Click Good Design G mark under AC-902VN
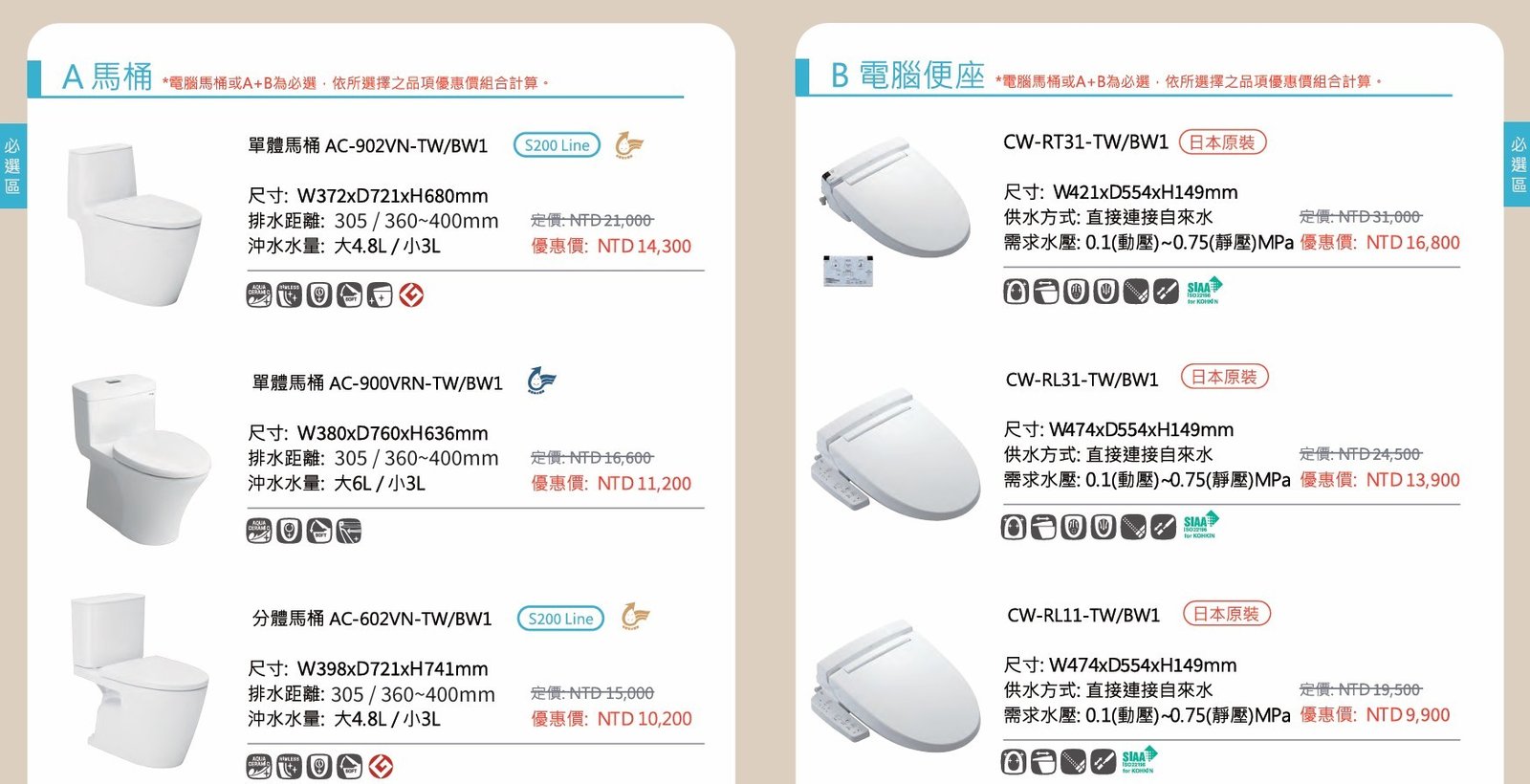This screenshot has width=1530, height=784. (x=411, y=294)
